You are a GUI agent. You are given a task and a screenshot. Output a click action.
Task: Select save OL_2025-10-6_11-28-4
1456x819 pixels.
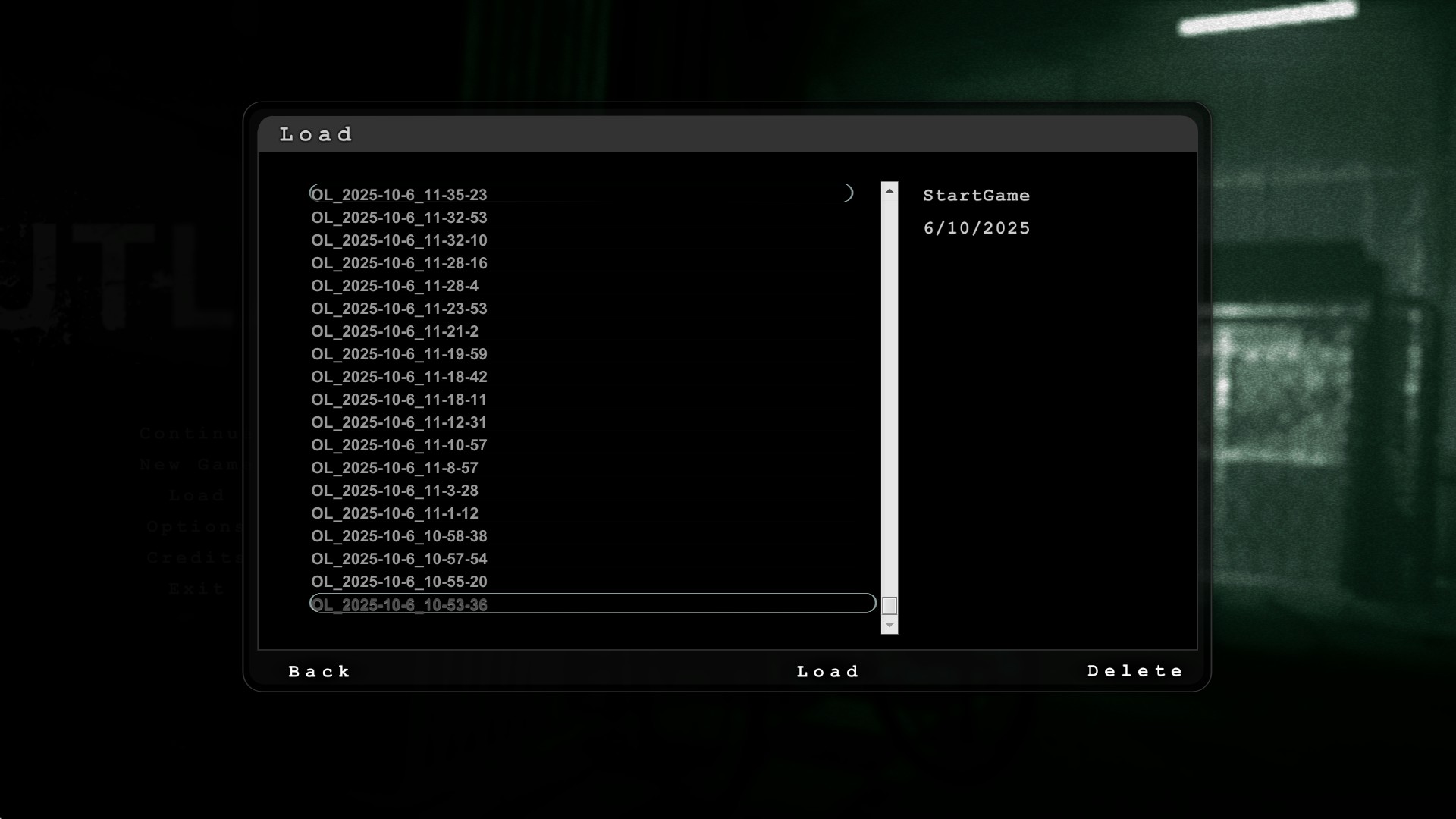click(394, 286)
